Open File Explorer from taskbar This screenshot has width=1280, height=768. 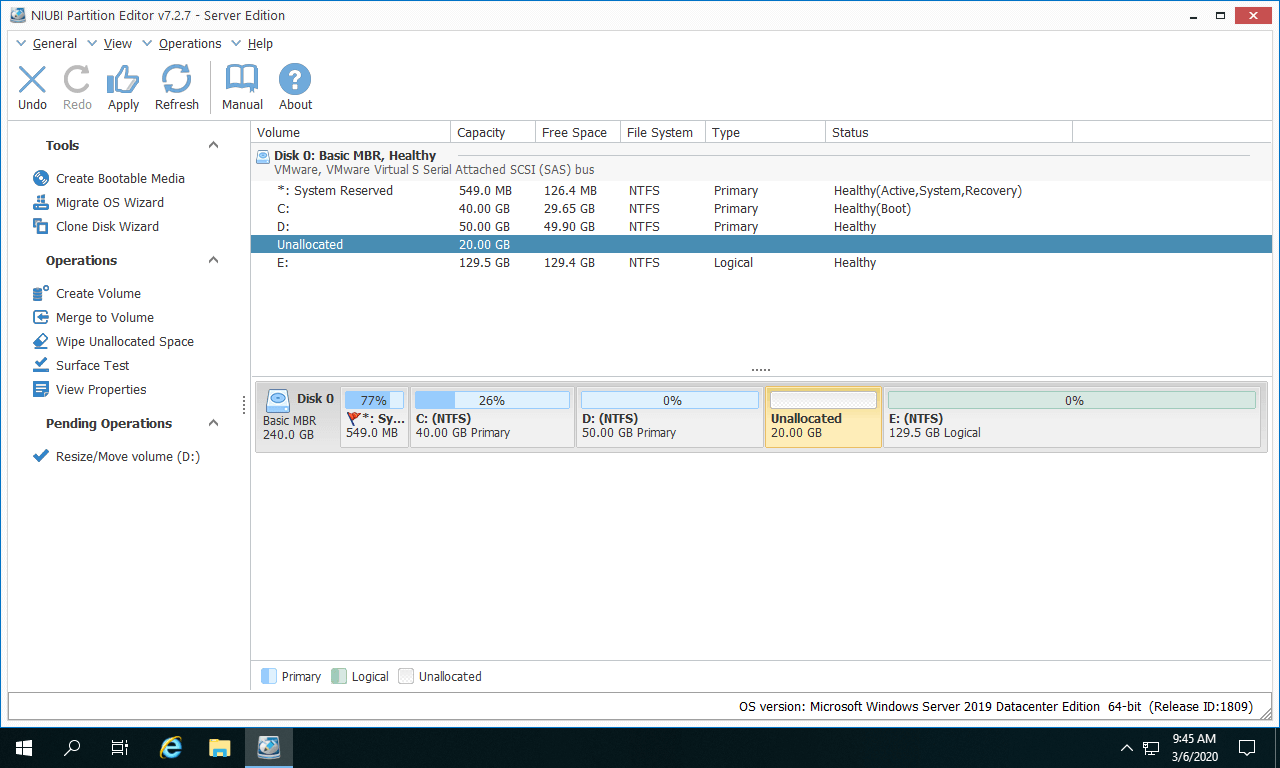point(219,747)
